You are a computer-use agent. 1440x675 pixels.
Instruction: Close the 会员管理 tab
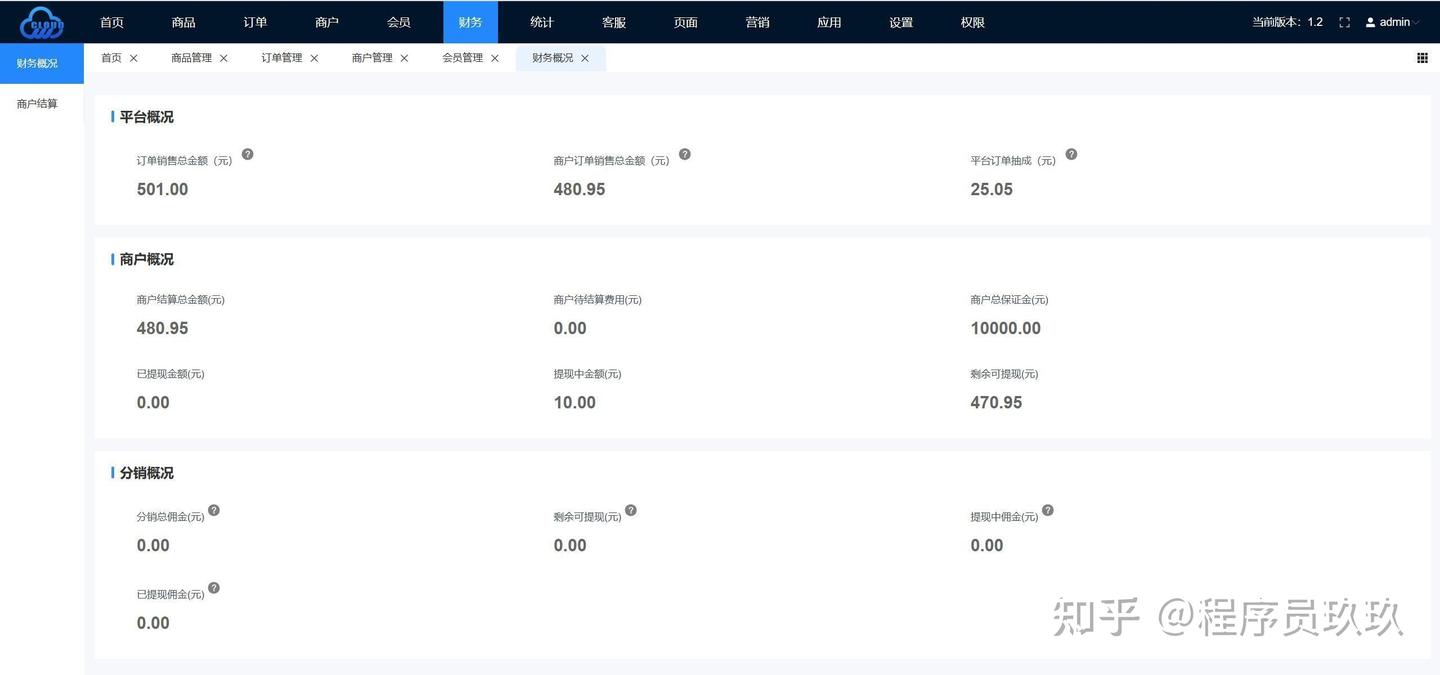point(494,57)
